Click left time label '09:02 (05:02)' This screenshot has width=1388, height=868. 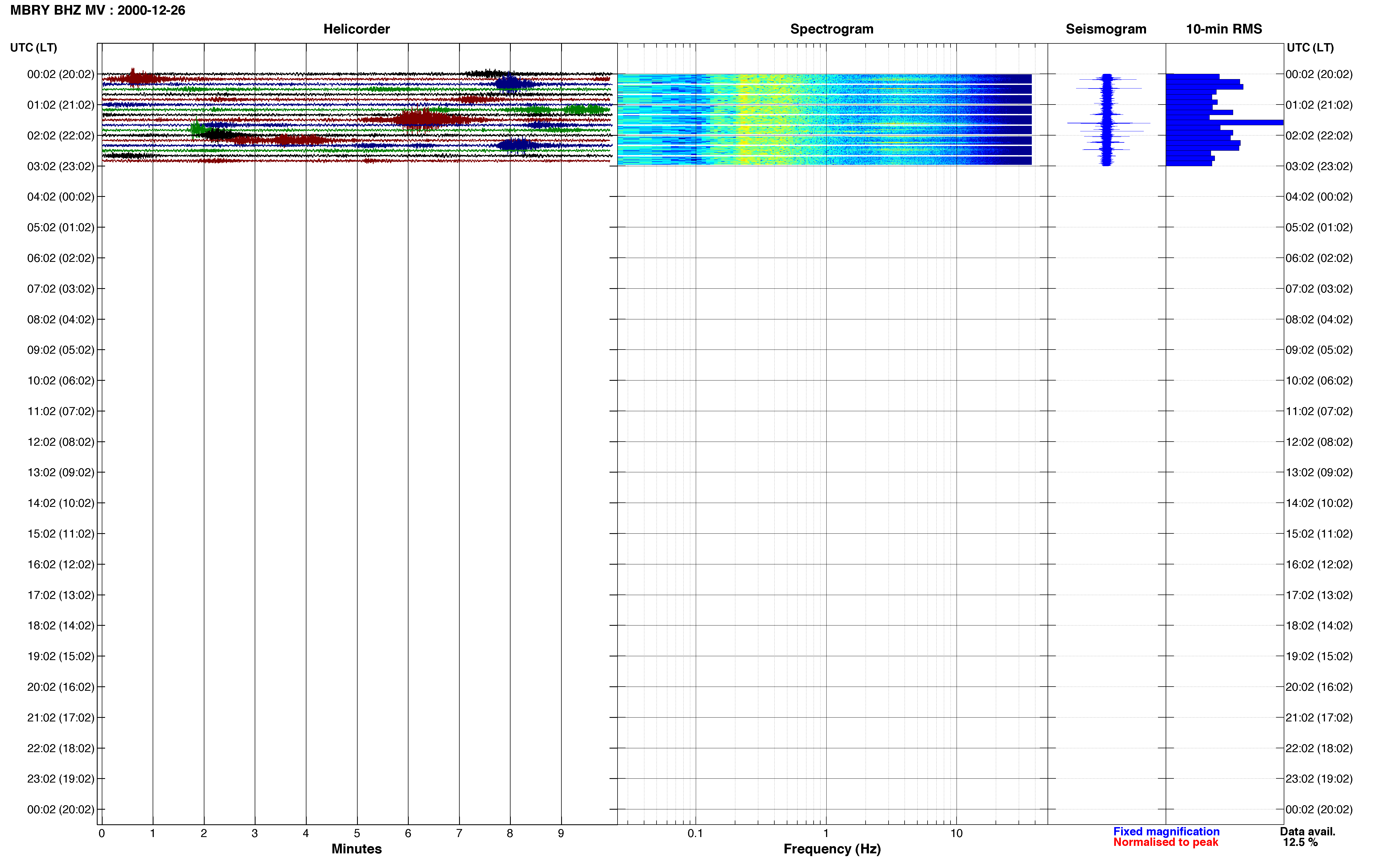click(61, 350)
